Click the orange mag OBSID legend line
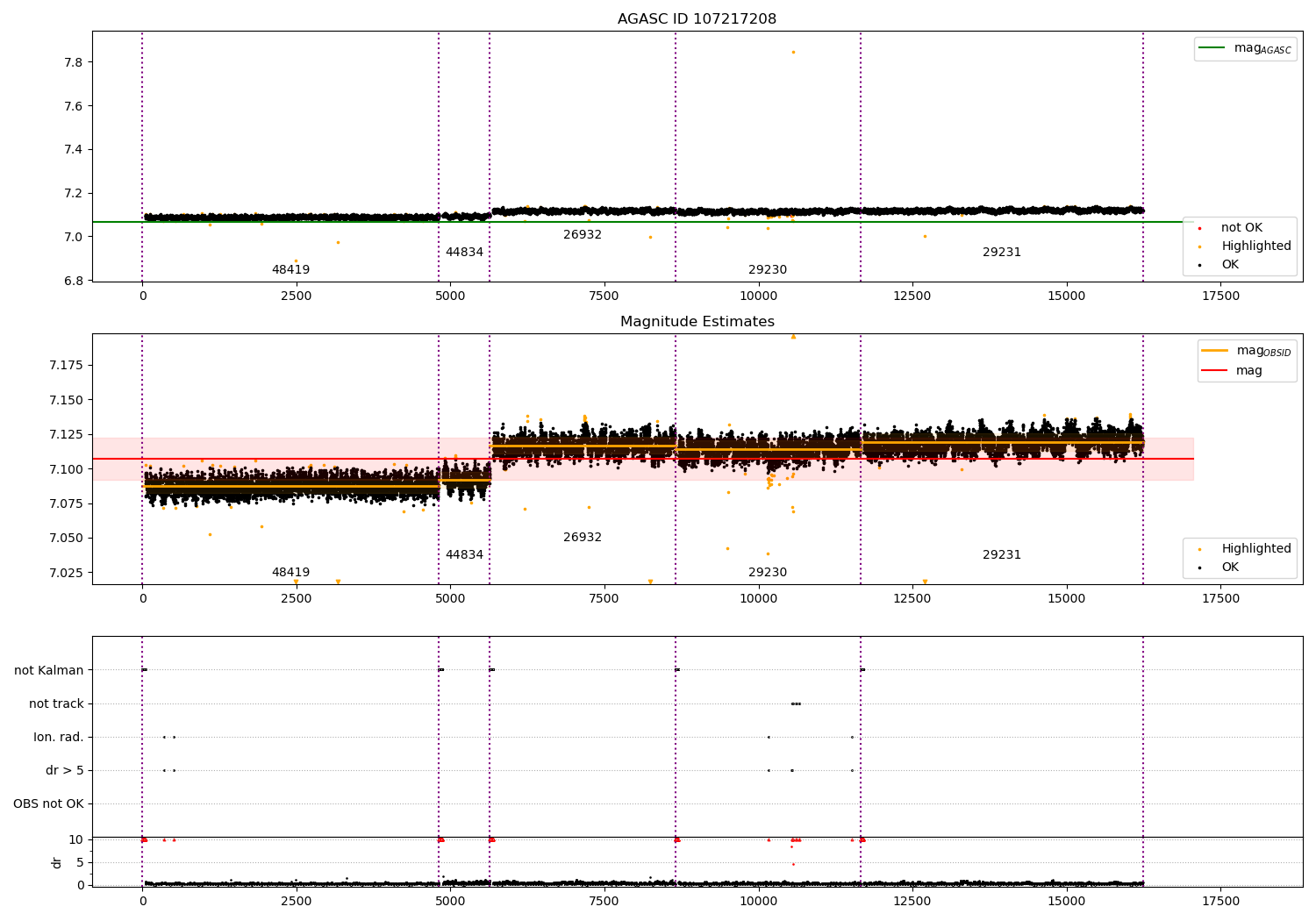The image size is (1316, 921). [x=1215, y=351]
